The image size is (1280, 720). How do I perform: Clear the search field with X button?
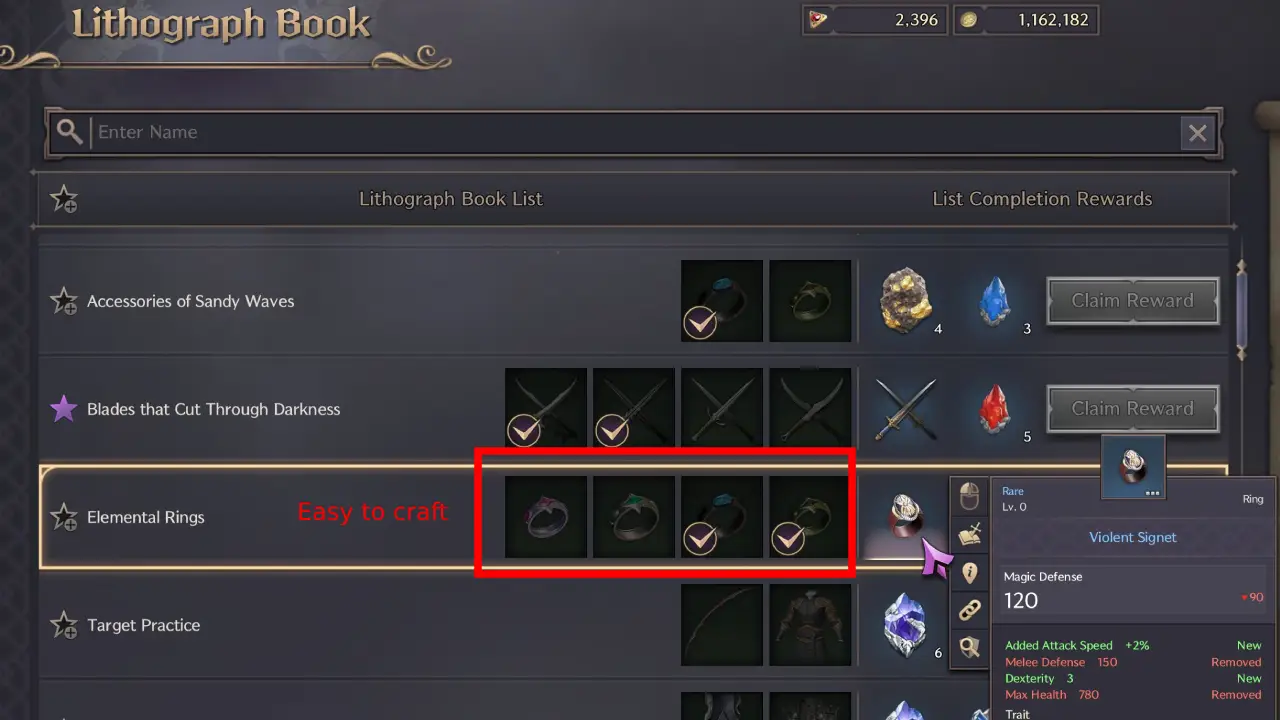[x=1197, y=132]
